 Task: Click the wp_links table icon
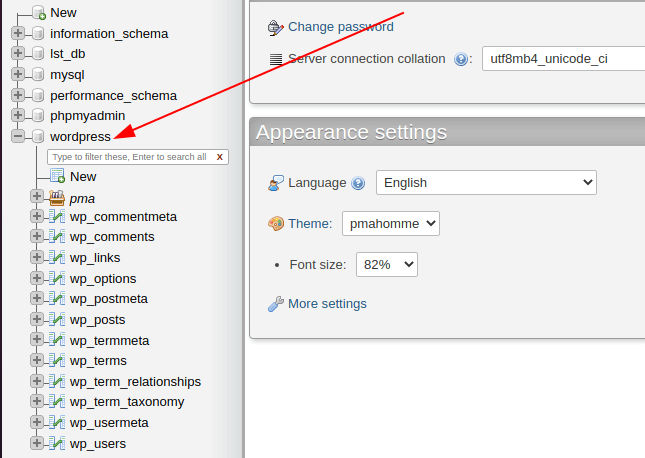point(57,257)
